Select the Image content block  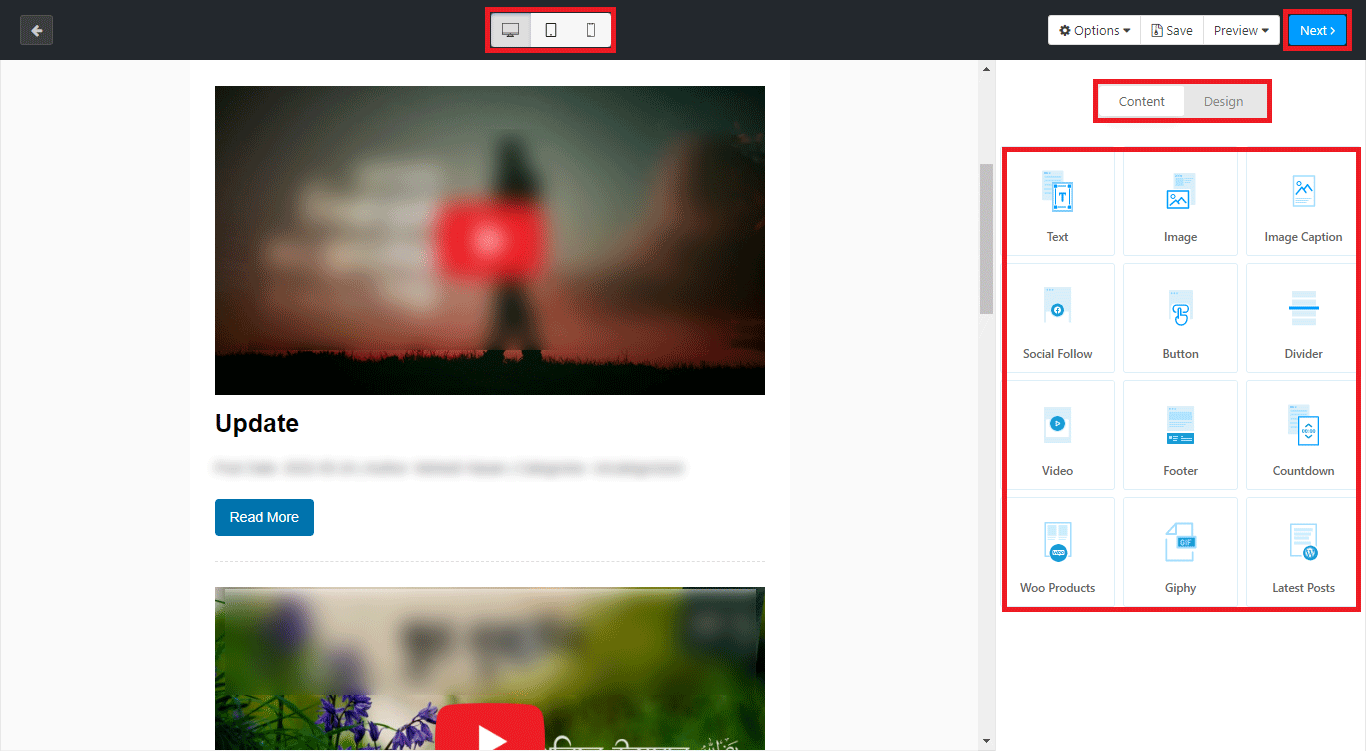tap(1180, 203)
